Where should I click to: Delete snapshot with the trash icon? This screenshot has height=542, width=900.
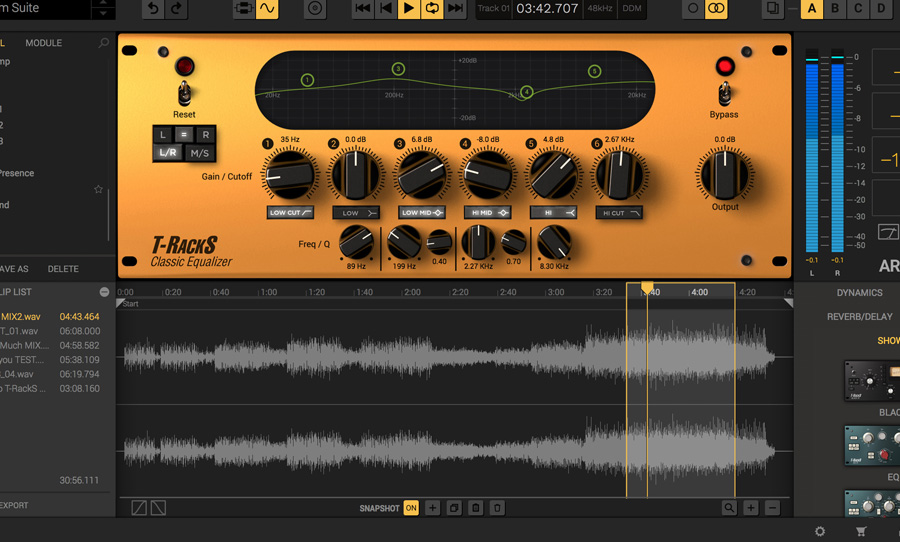[498, 508]
